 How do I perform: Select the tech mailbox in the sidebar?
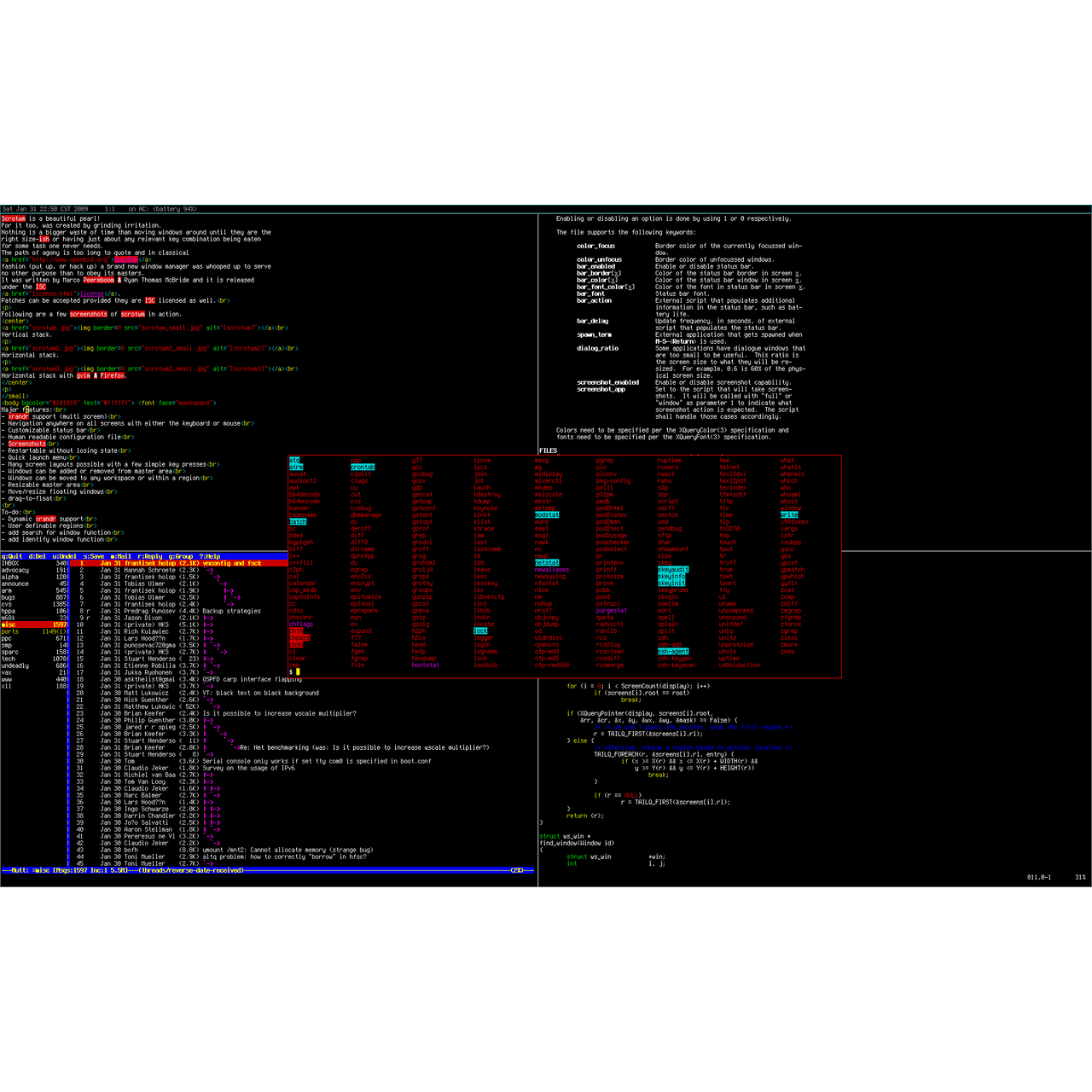(9, 659)
